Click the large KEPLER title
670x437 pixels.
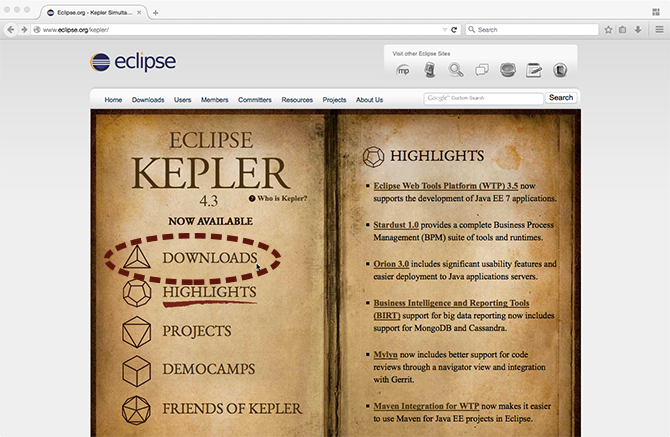tap(210, 173)
